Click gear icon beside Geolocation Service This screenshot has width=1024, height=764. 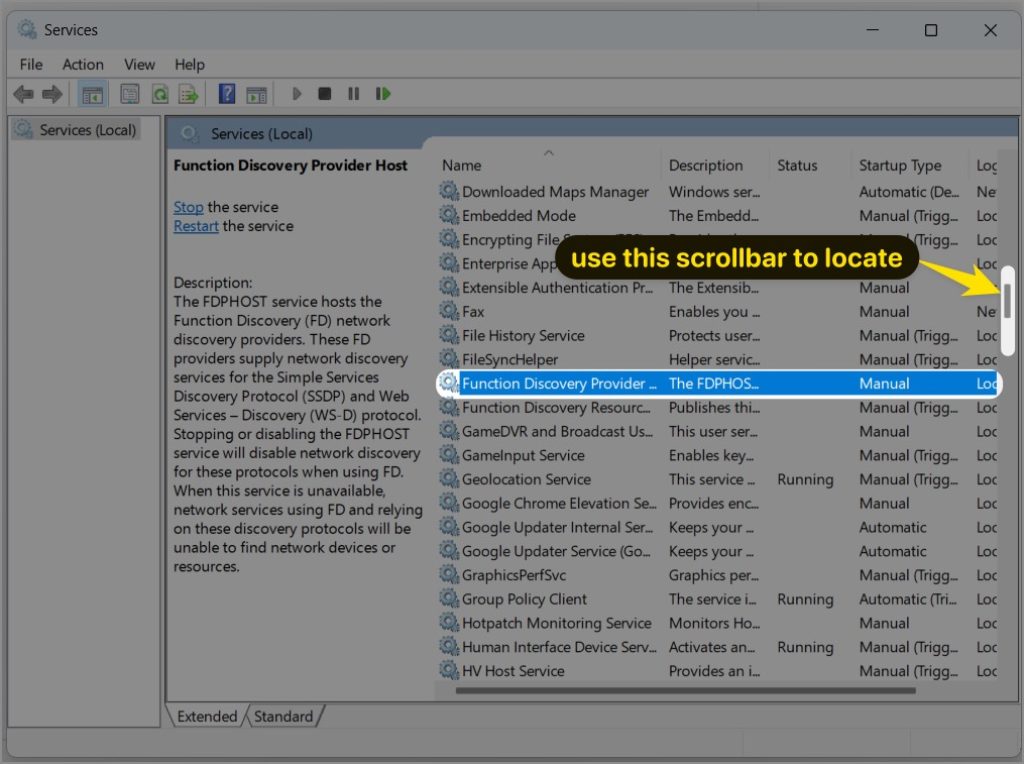pyautogui.click(x=449, y=478)
